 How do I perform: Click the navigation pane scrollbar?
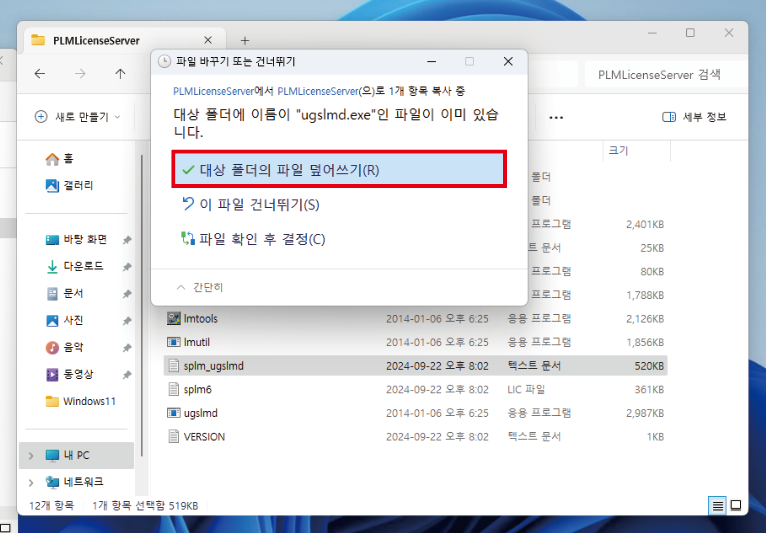(x=142, y=306)
